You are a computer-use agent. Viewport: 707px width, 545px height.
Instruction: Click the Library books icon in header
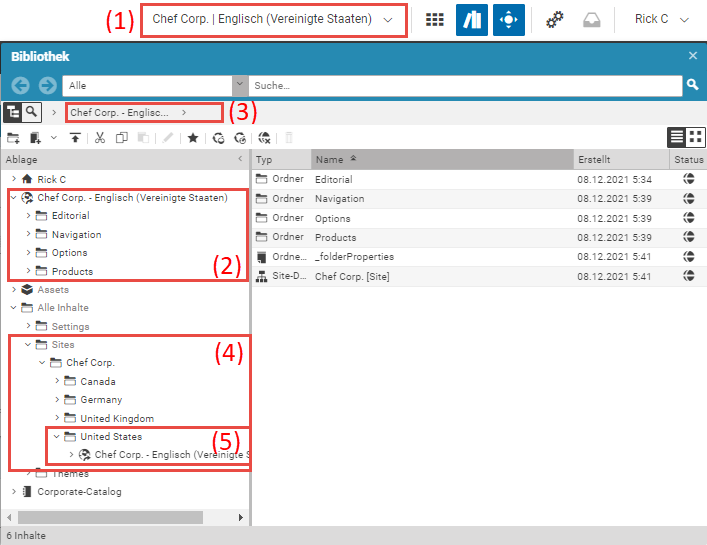pos(471,20)
